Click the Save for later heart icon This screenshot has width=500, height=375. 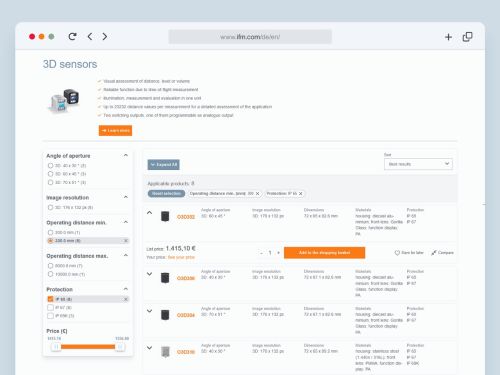tap(397, 253)
